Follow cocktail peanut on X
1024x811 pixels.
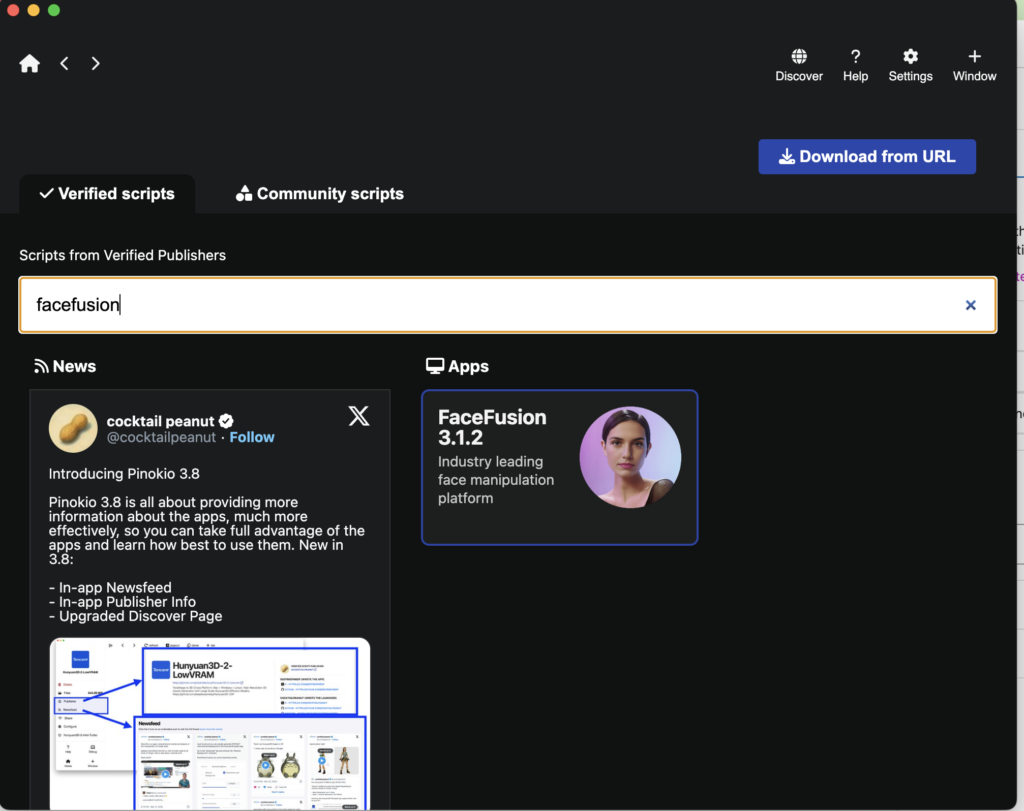(x=252, y=437)
